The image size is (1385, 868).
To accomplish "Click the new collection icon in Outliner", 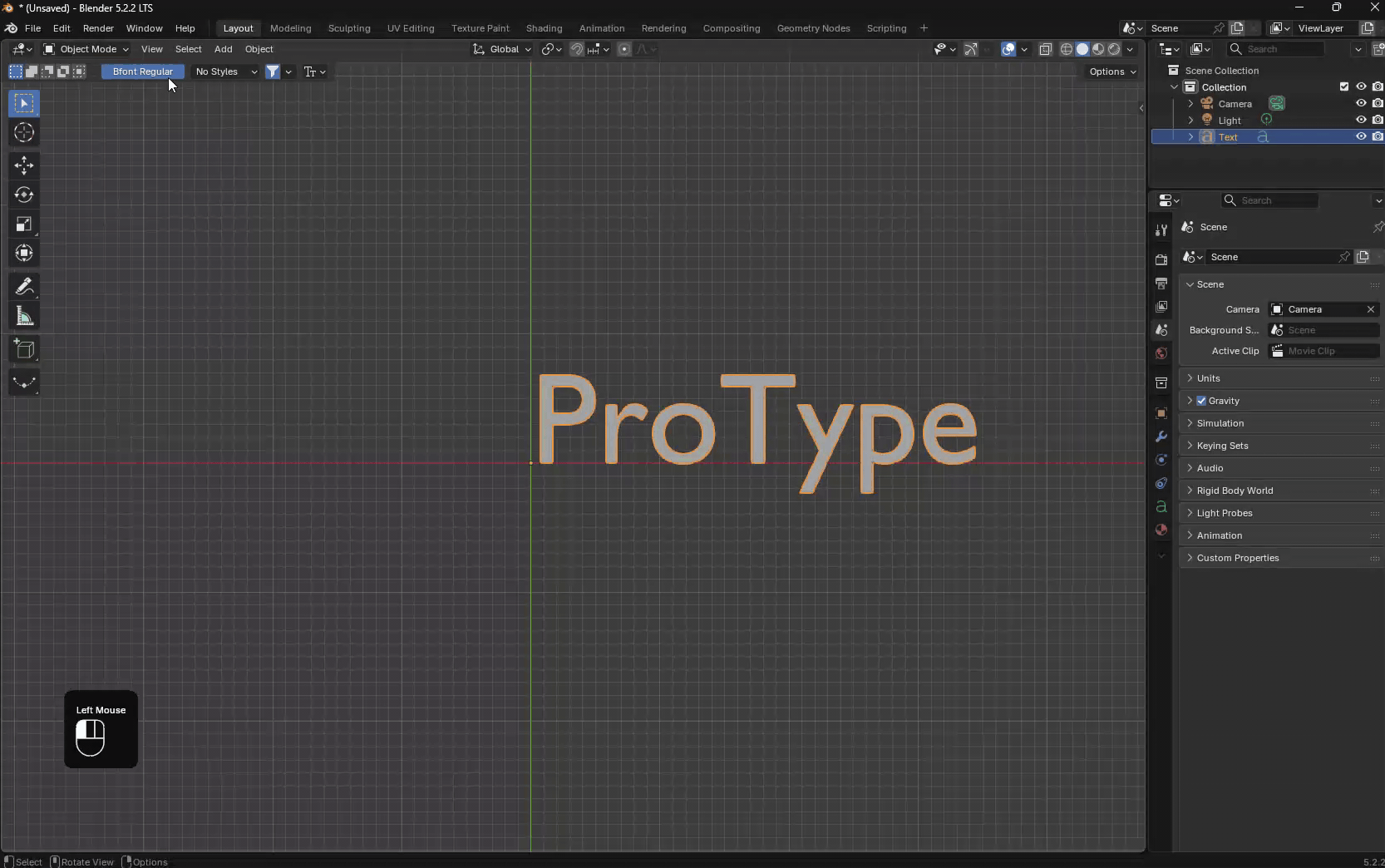I will (1378, 49).
